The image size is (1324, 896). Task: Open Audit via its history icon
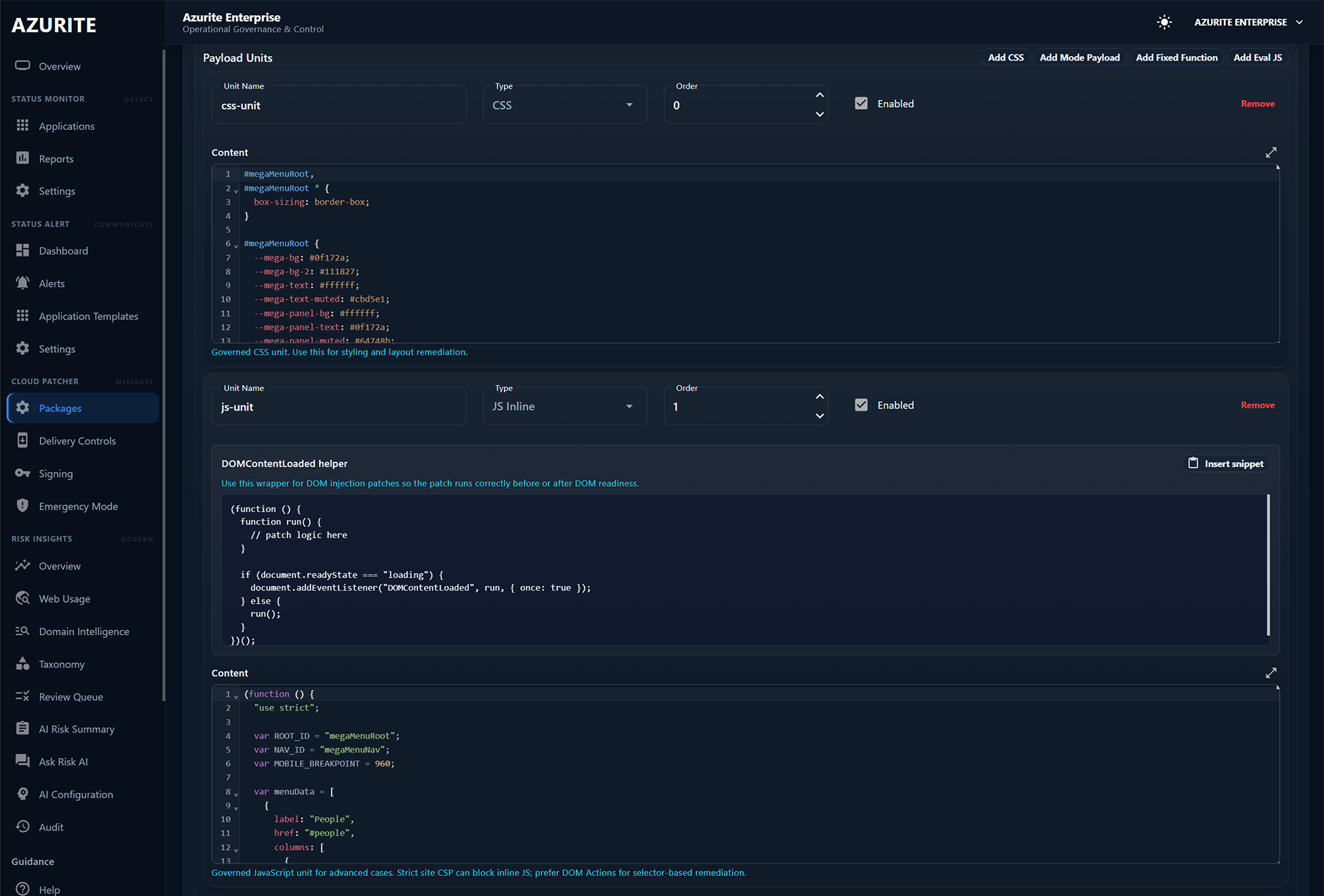point(23,826)
